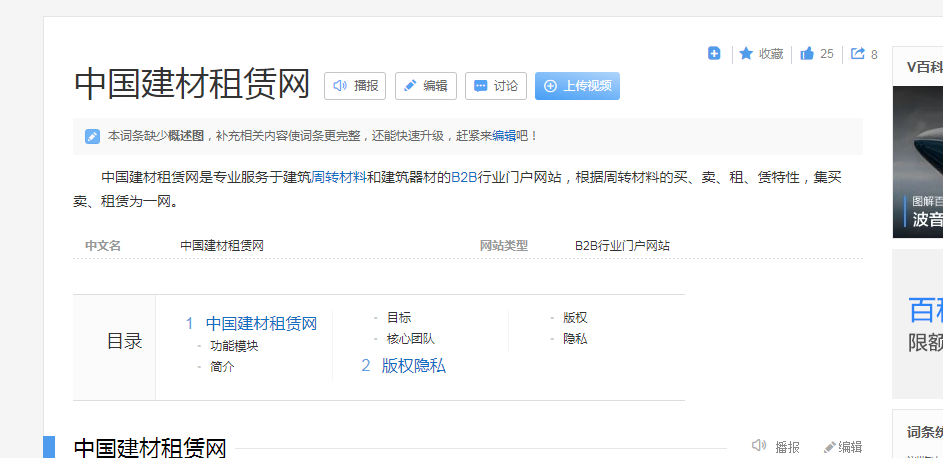Click the main page title 中国建材租赁网
943x458 pixels.
pos(192,84)
